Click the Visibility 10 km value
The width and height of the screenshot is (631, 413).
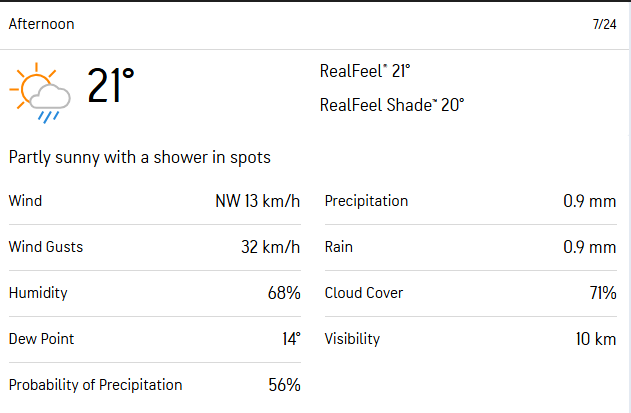point(595,339)
